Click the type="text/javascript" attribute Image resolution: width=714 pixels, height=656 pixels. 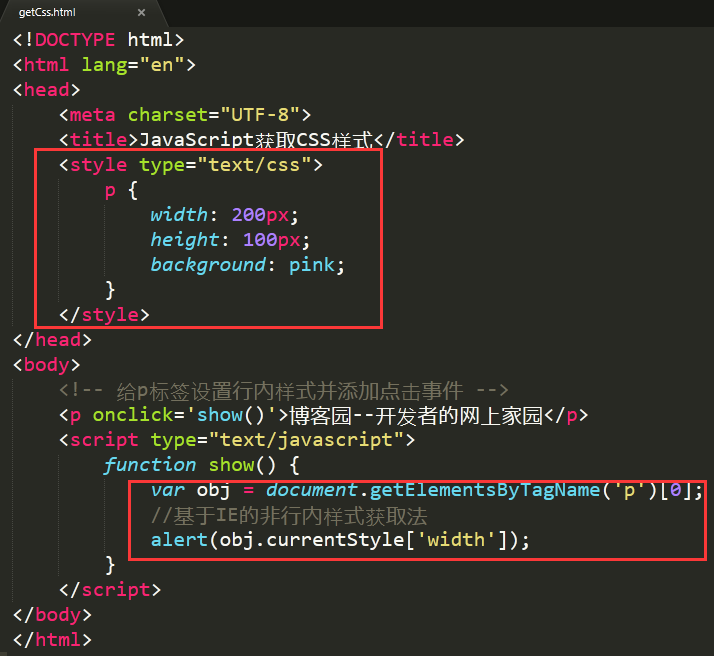(x=276, y=440)
